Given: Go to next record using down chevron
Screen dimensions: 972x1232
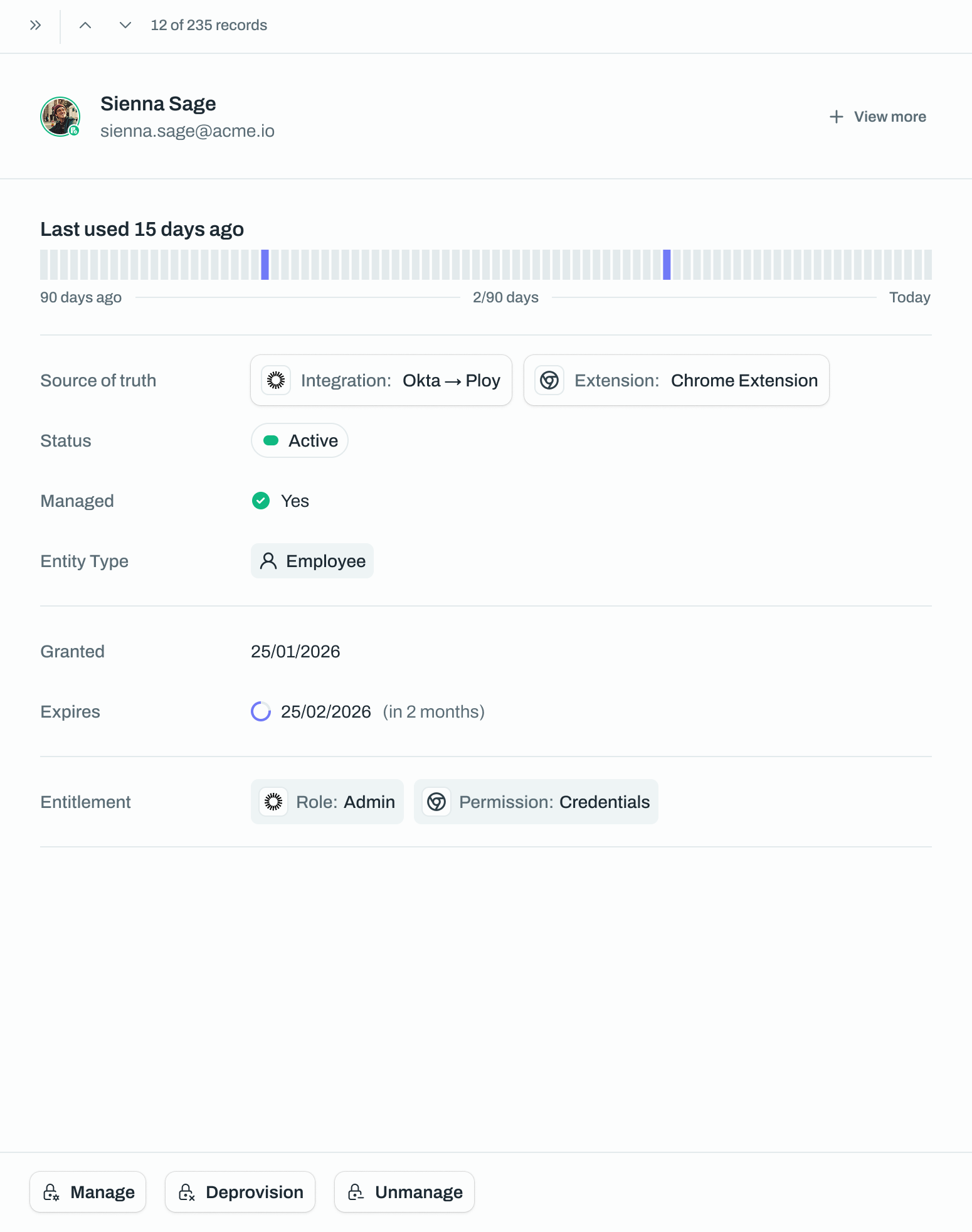Looking at the screenshot, I should 125,25.
